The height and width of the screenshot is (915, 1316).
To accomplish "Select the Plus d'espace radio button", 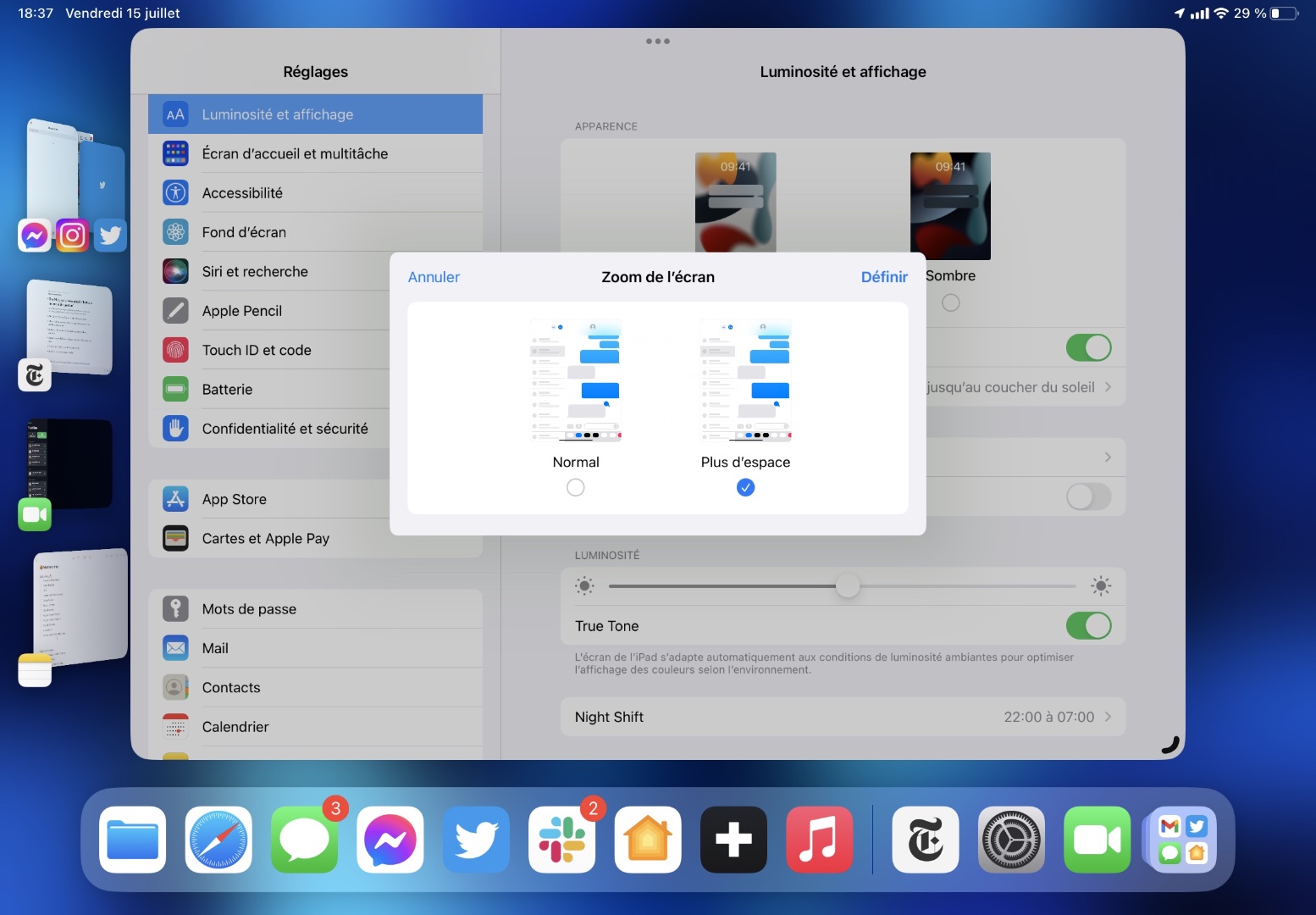I will coord(745,487).
